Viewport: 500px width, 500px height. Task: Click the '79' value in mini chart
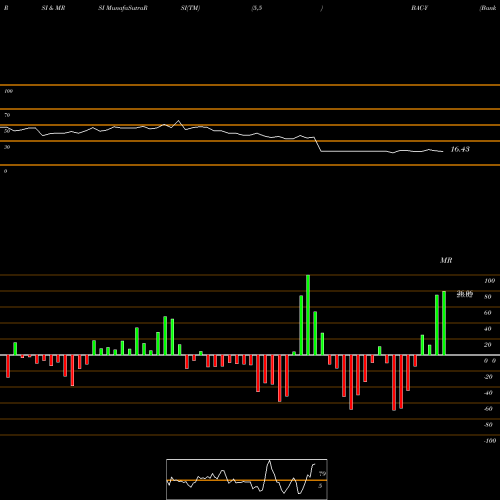click(x=322, y=474)
